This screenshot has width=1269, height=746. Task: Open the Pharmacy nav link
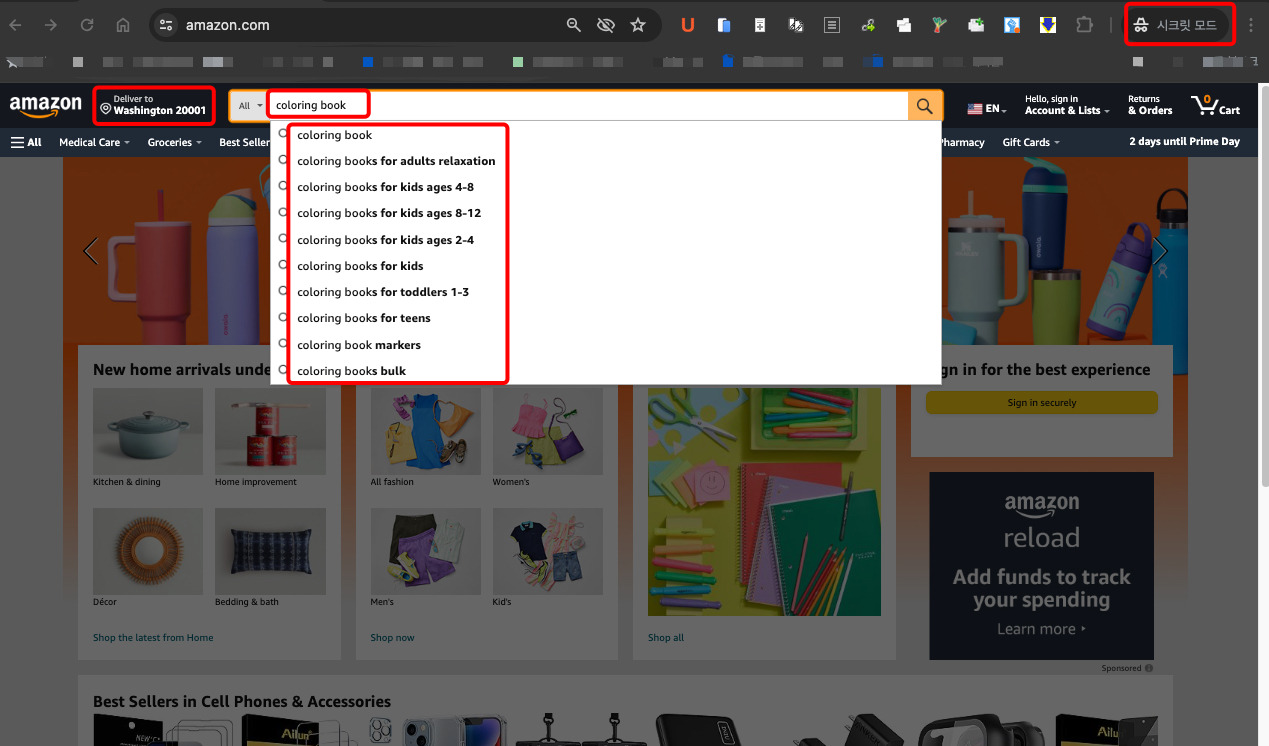pos(963,142)
